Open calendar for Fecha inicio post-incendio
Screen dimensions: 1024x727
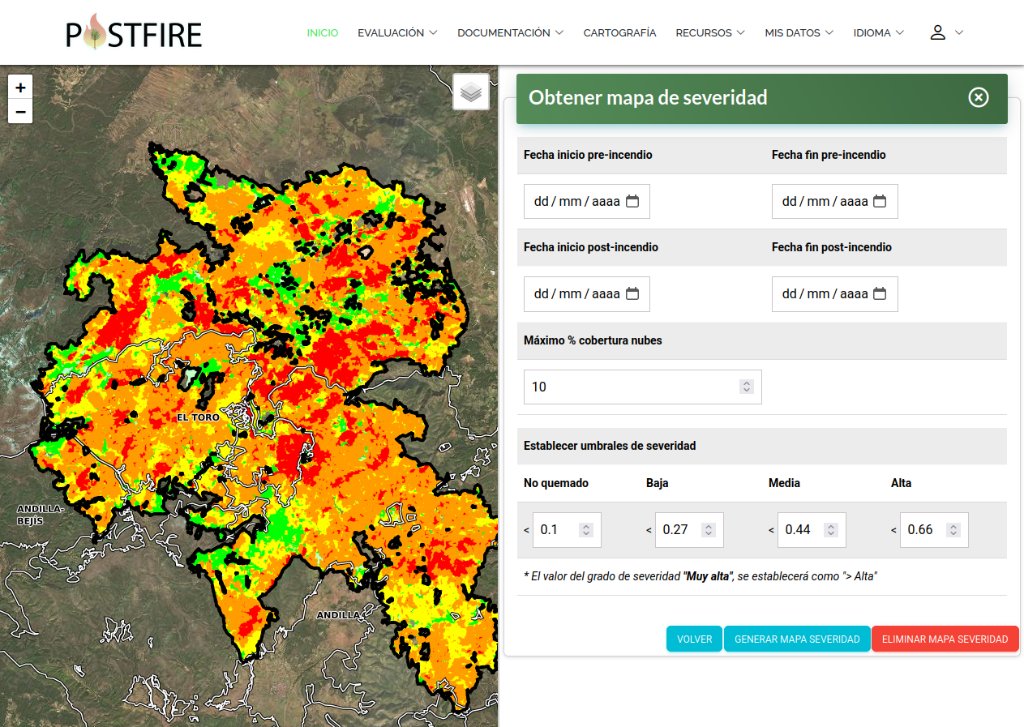(x=632, y=294)
